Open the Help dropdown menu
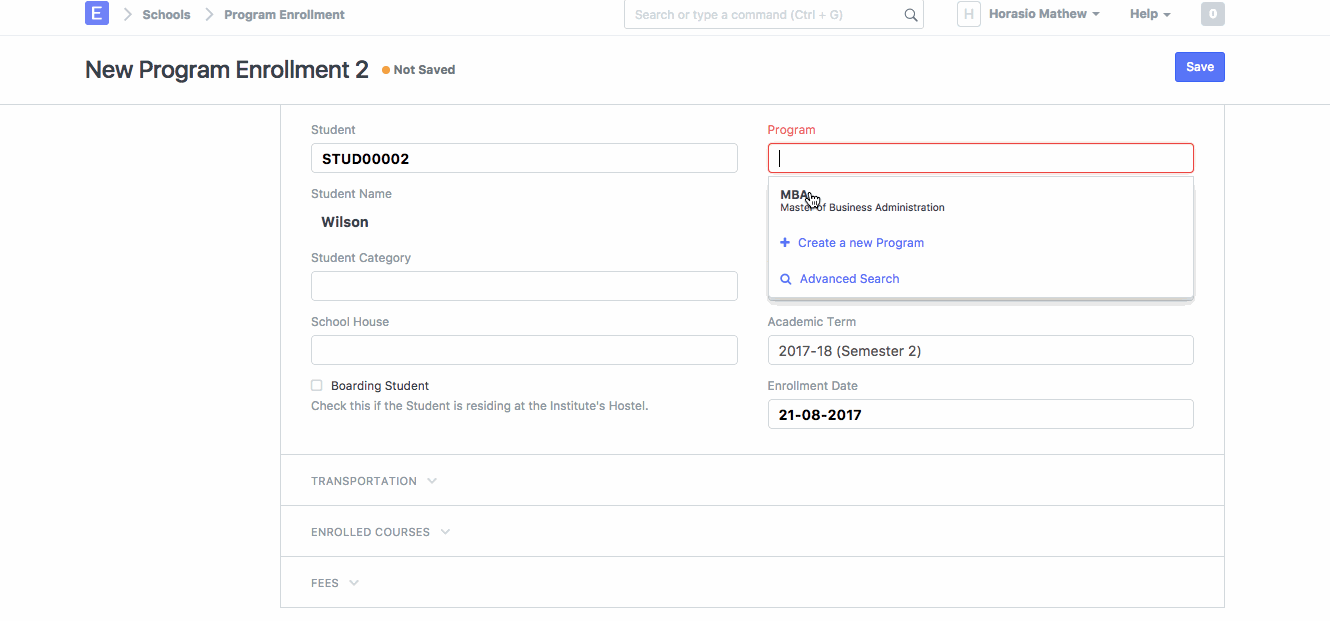1330x621 pixels. [1149, 14]
